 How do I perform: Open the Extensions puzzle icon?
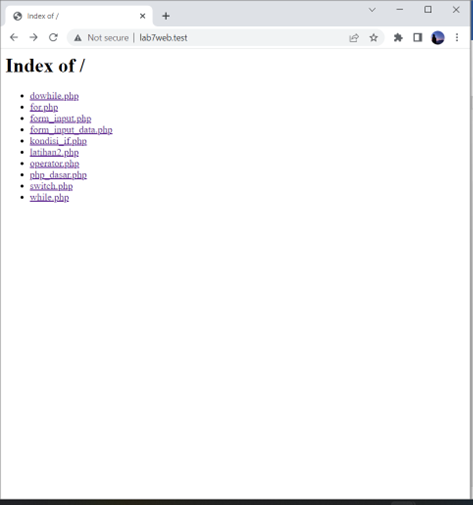pos(398,38)
